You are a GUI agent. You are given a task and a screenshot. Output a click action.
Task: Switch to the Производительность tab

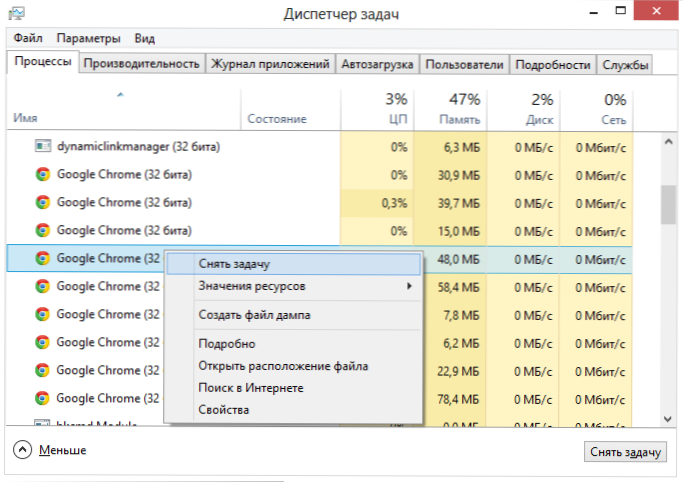(x=142, y=64)
